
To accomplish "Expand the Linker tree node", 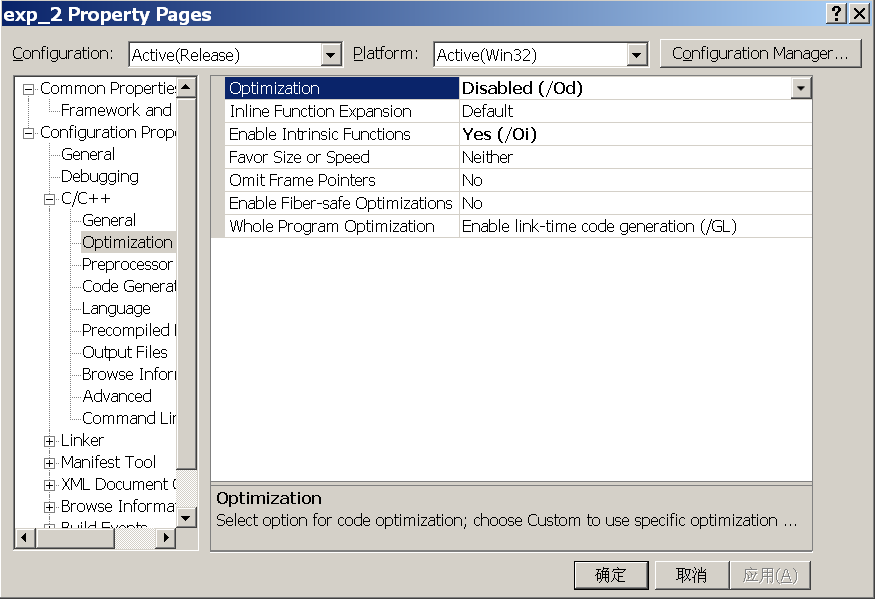I will (50, 441).
